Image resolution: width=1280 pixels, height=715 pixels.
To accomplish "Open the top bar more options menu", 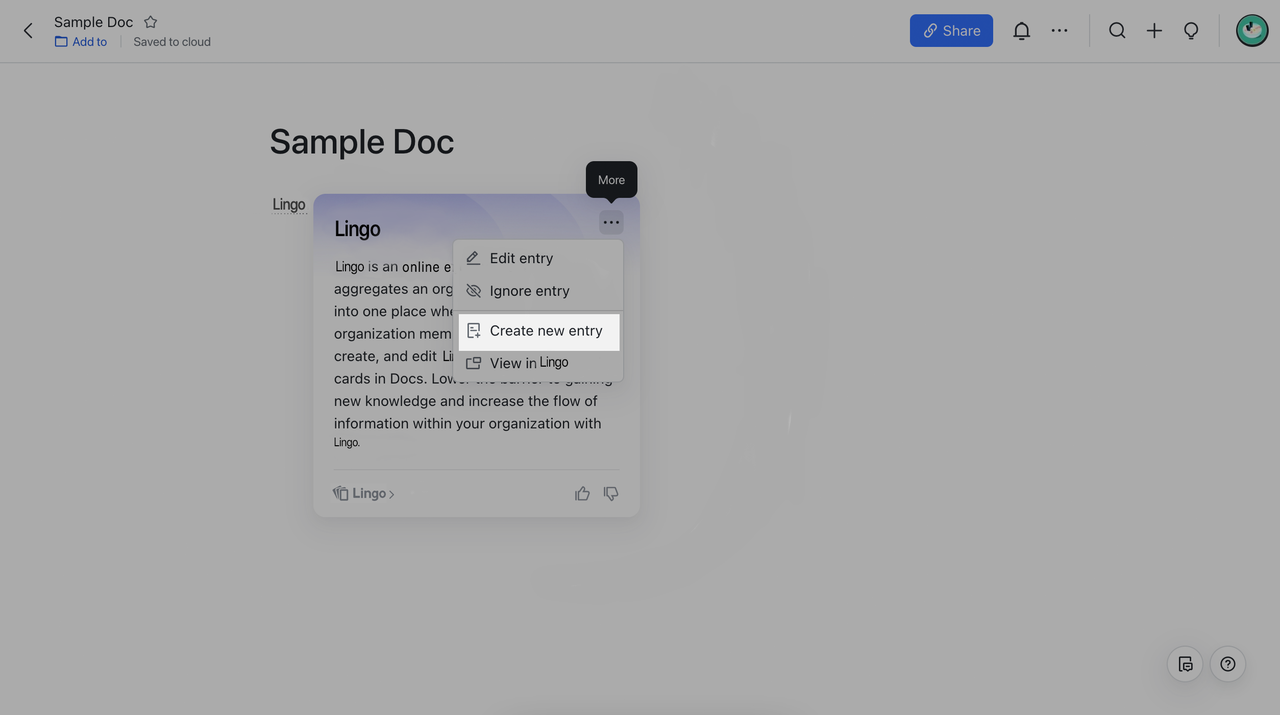I will point(1059,31).
